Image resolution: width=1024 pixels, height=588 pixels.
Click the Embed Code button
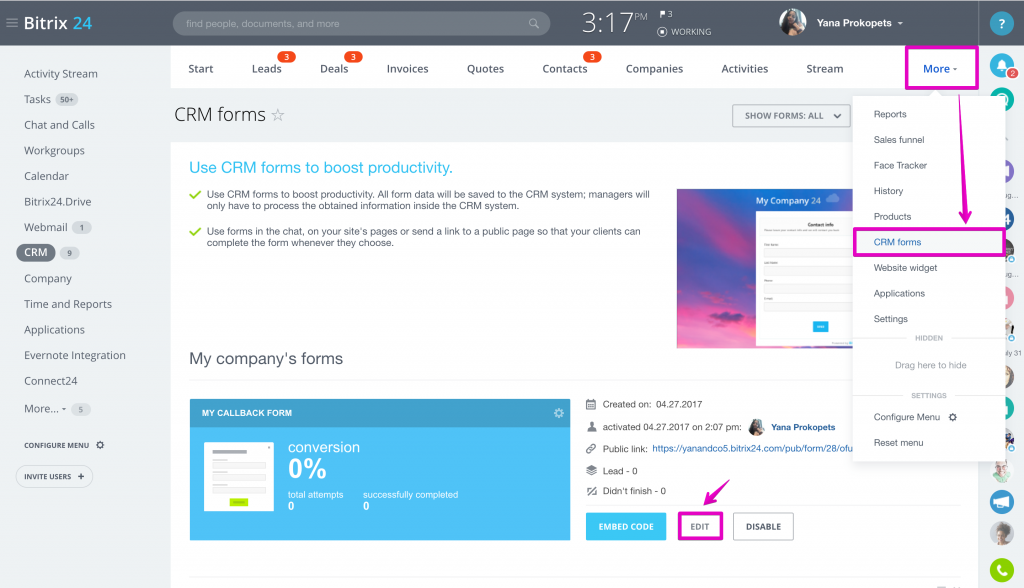tap(626, 527)
